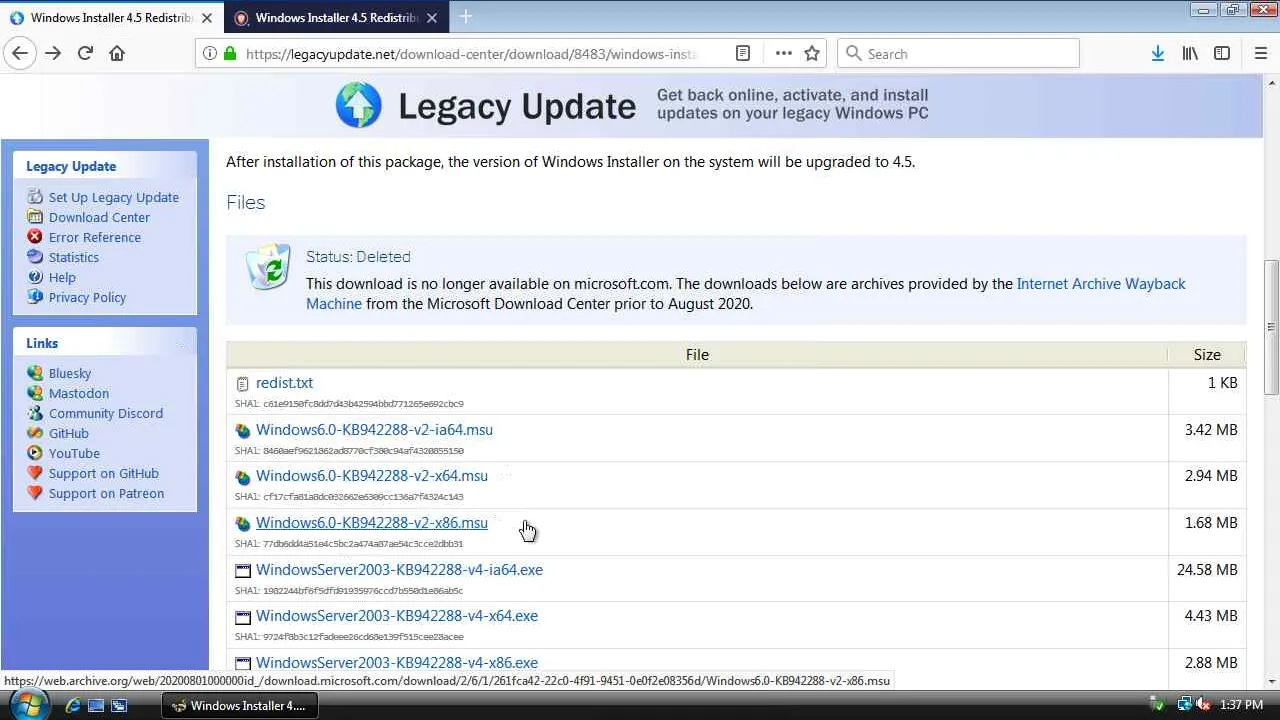1280x720 pixels.
Task: Go back to the previous page
Action: point(21,54)
